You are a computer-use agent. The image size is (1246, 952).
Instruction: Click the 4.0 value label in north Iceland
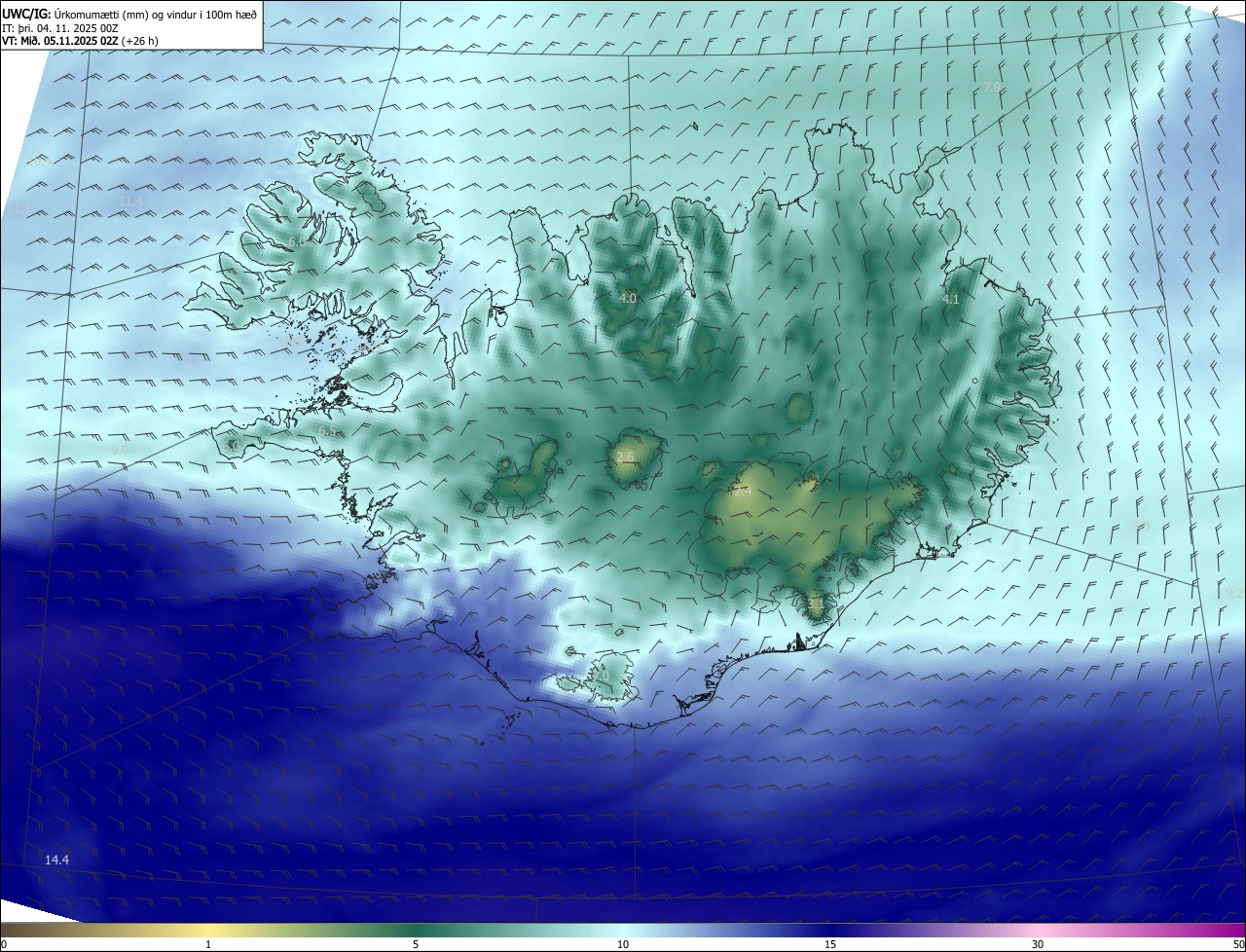coord(628,298)
